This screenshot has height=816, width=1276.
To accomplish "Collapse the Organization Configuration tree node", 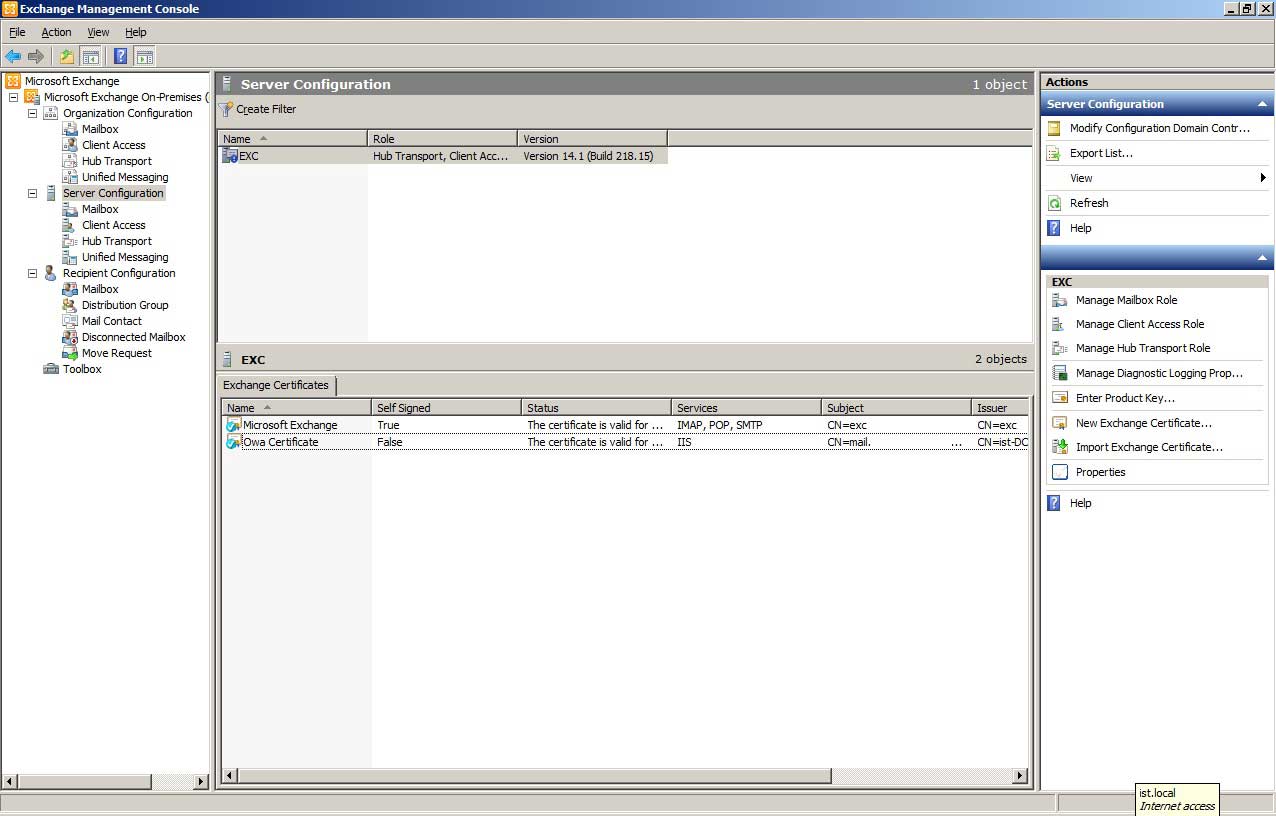I will pos(32,113).
